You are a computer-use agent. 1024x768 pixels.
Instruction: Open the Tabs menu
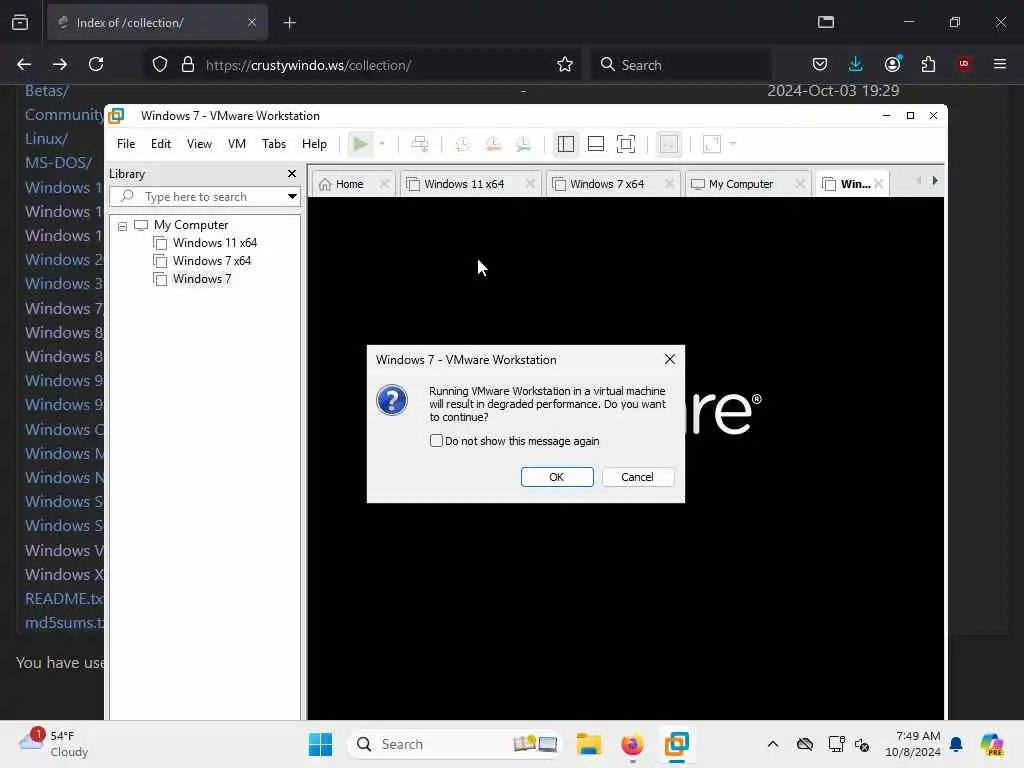pyautogui.click(x=274, y=144)
